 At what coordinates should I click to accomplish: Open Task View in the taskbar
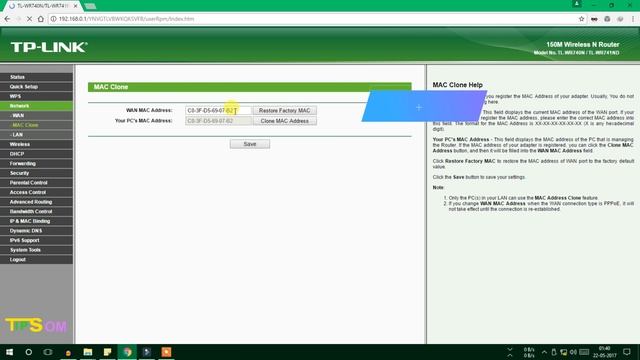click(48, 352)
